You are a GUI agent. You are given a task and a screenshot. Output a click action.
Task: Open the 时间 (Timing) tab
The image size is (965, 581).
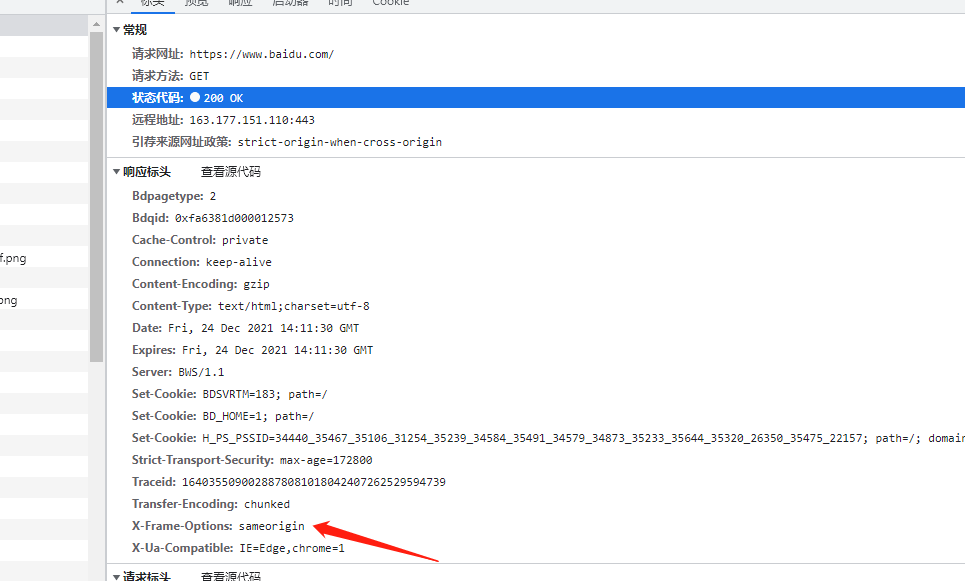click(x=340, y=4)
